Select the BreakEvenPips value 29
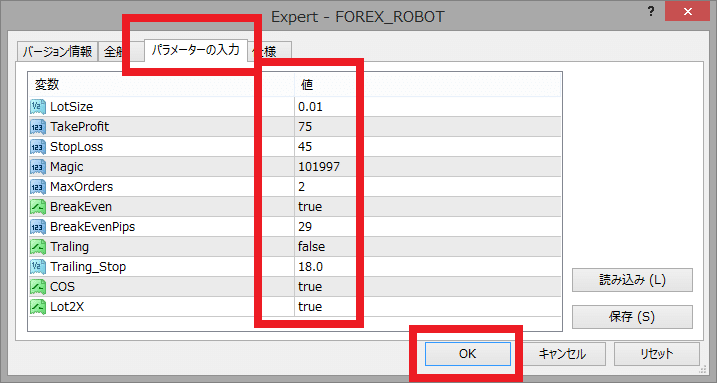The width and height of the screenshot is (717, 383). point(305,227)
